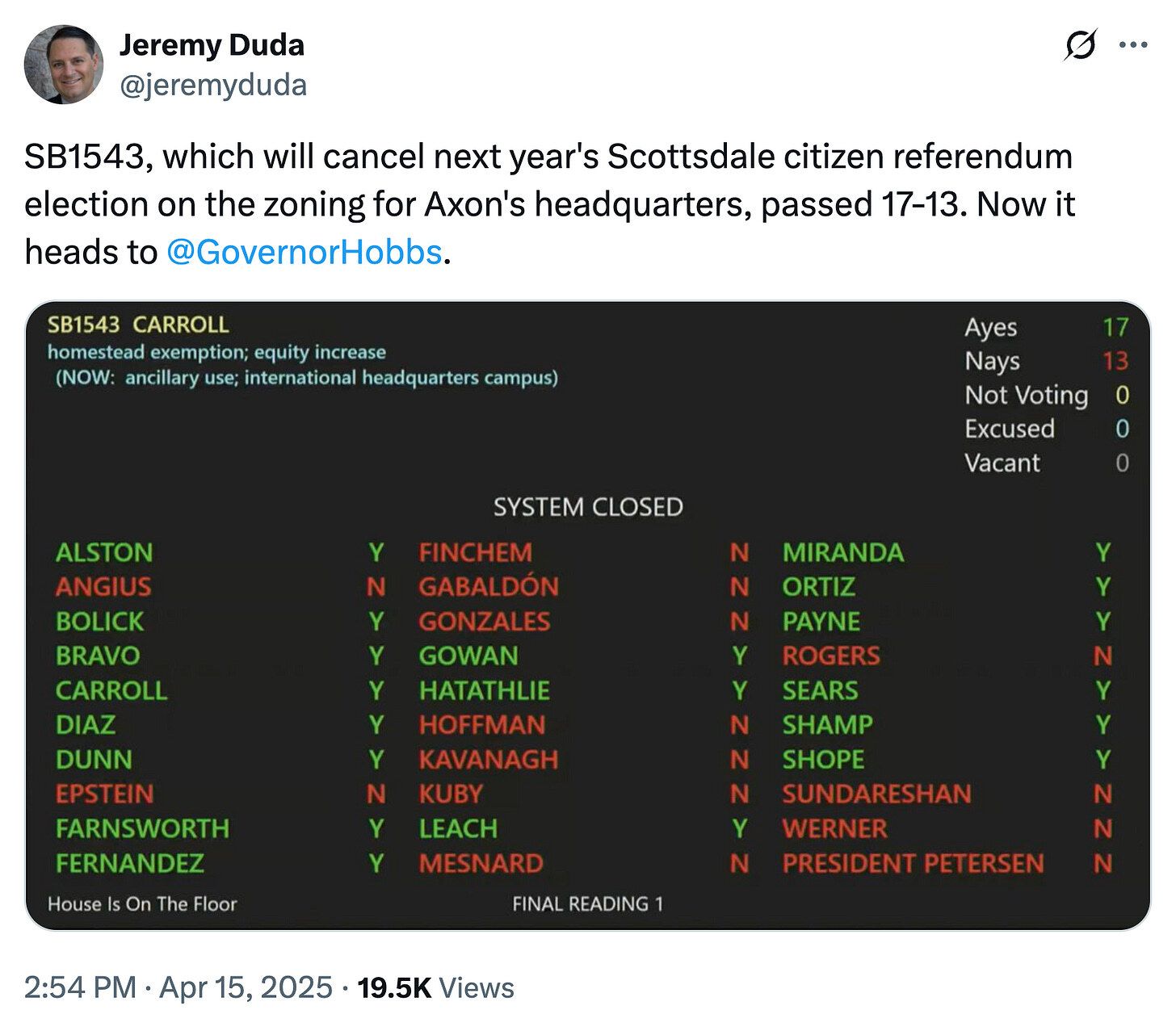This screenshot has height=1031, width=1176.
Task: Click the Ayes 17 count in image
Action: [1046, 327]
